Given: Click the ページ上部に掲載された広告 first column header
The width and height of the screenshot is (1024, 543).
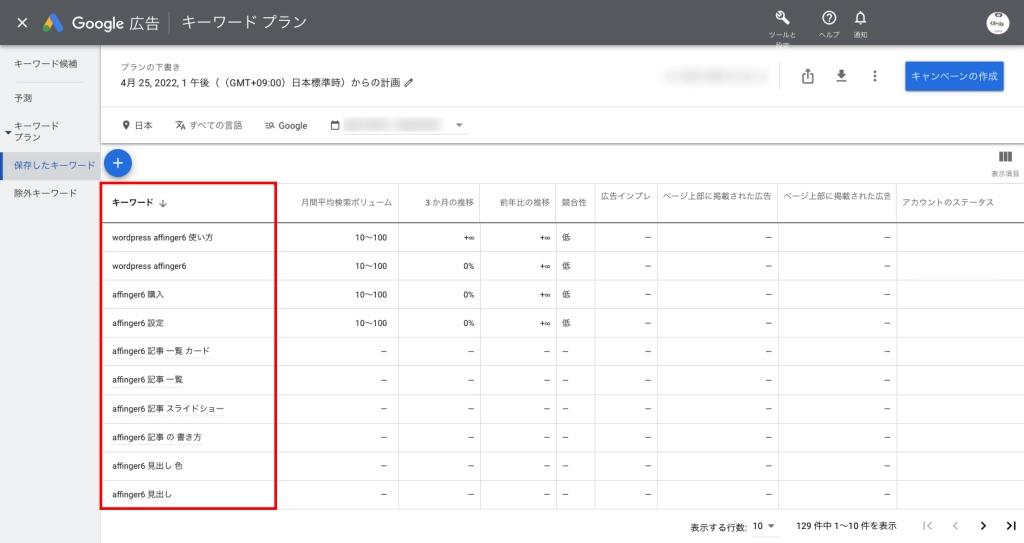Looking at the screenshot, I should point(717,196).
